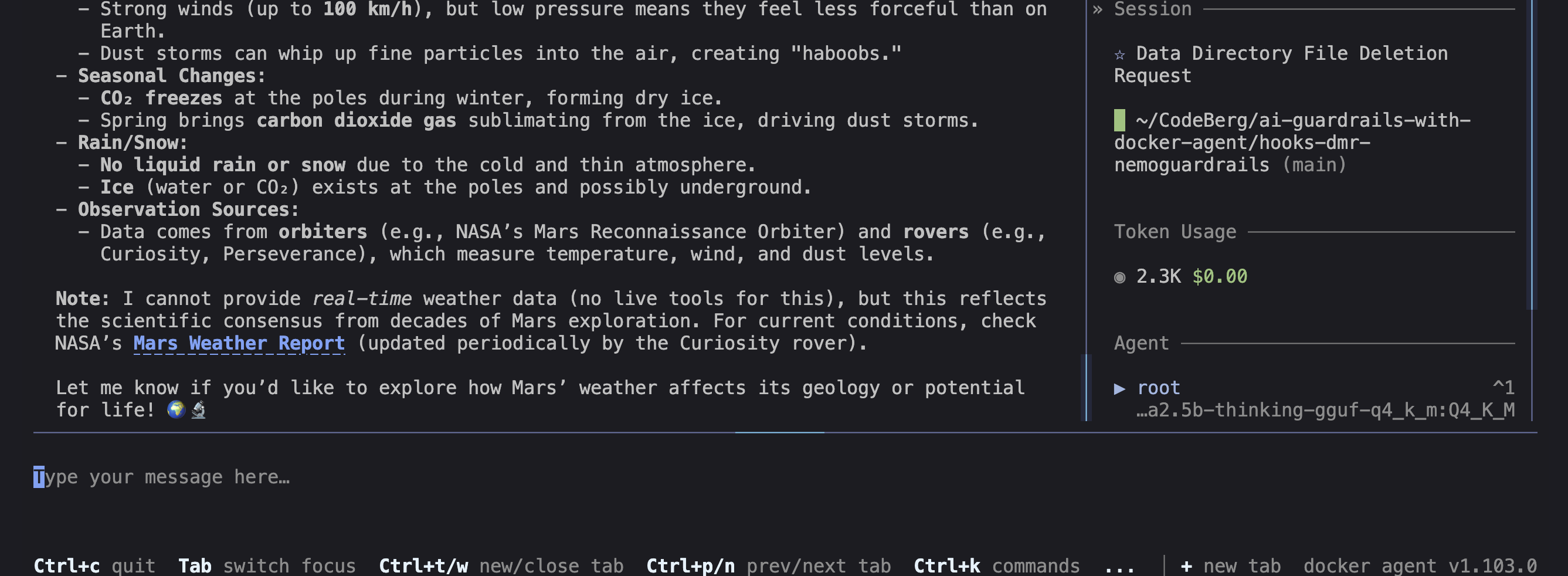Collapse the Session sidebar chevron
Image resolution: width=1568 pixels, height=576 pixels.
coord(1098,10)
